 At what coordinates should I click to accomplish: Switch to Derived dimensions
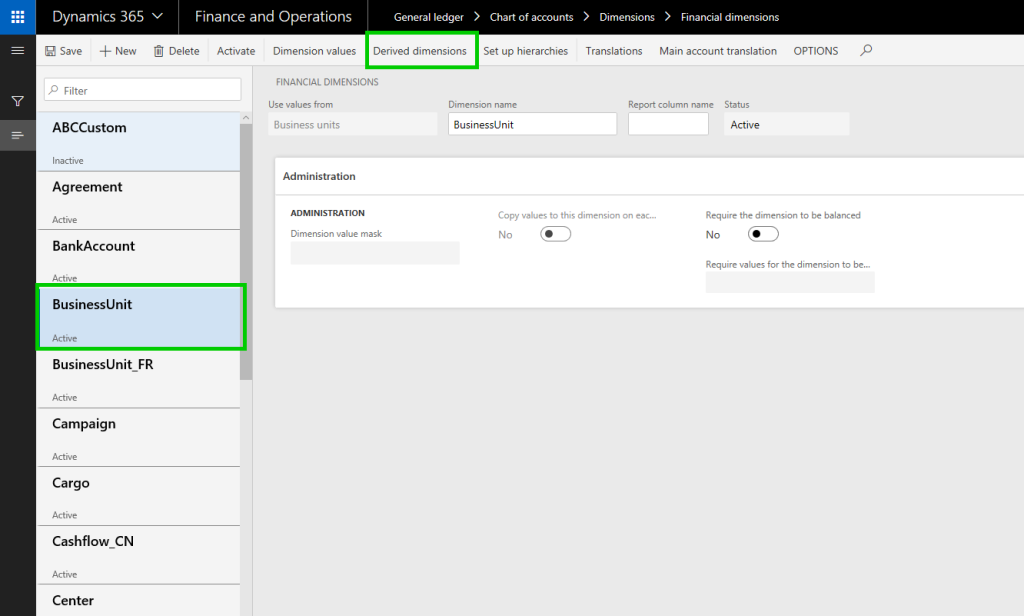click(421, 50)
